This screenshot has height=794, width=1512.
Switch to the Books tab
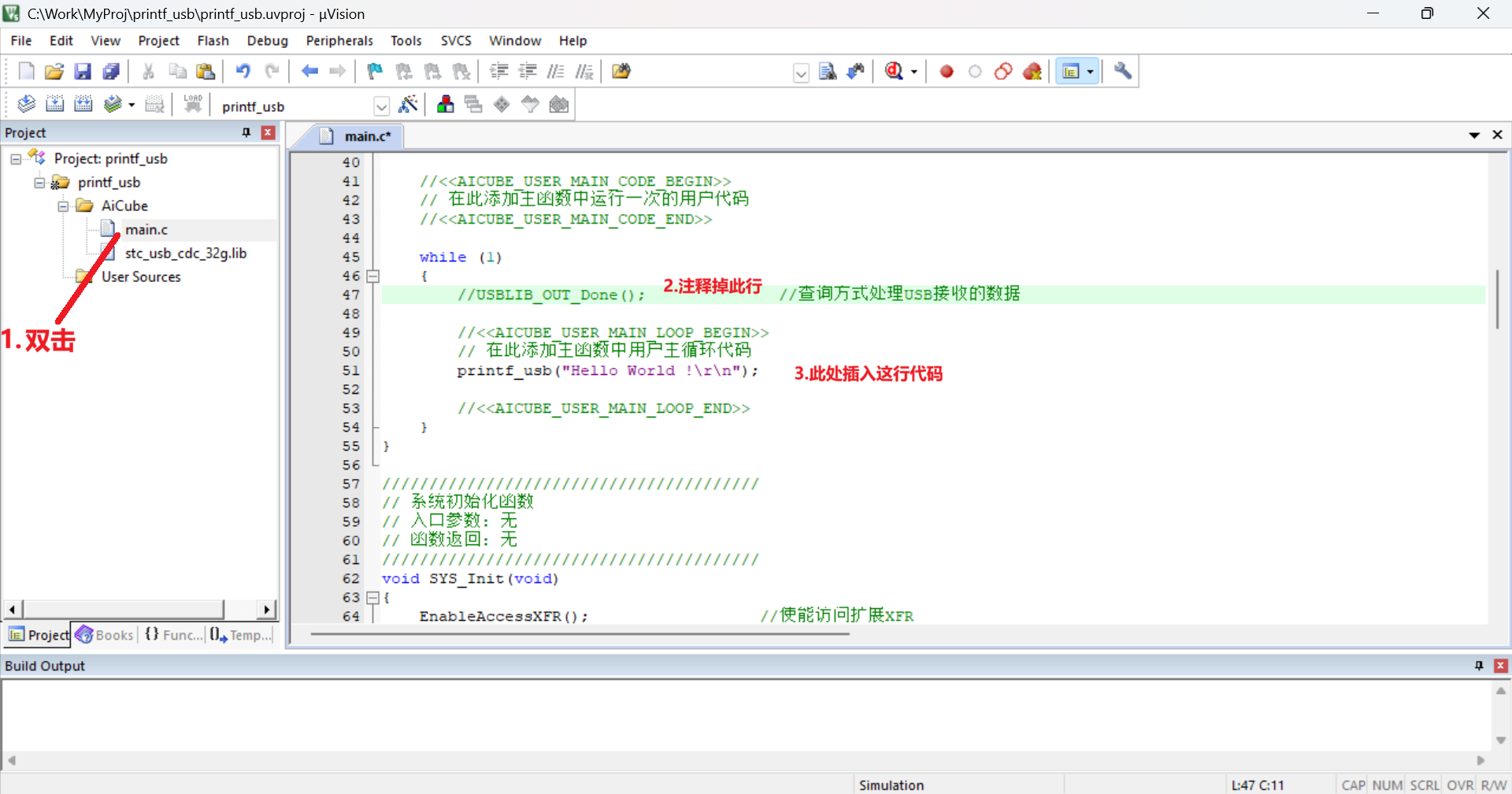coord(106,635)
